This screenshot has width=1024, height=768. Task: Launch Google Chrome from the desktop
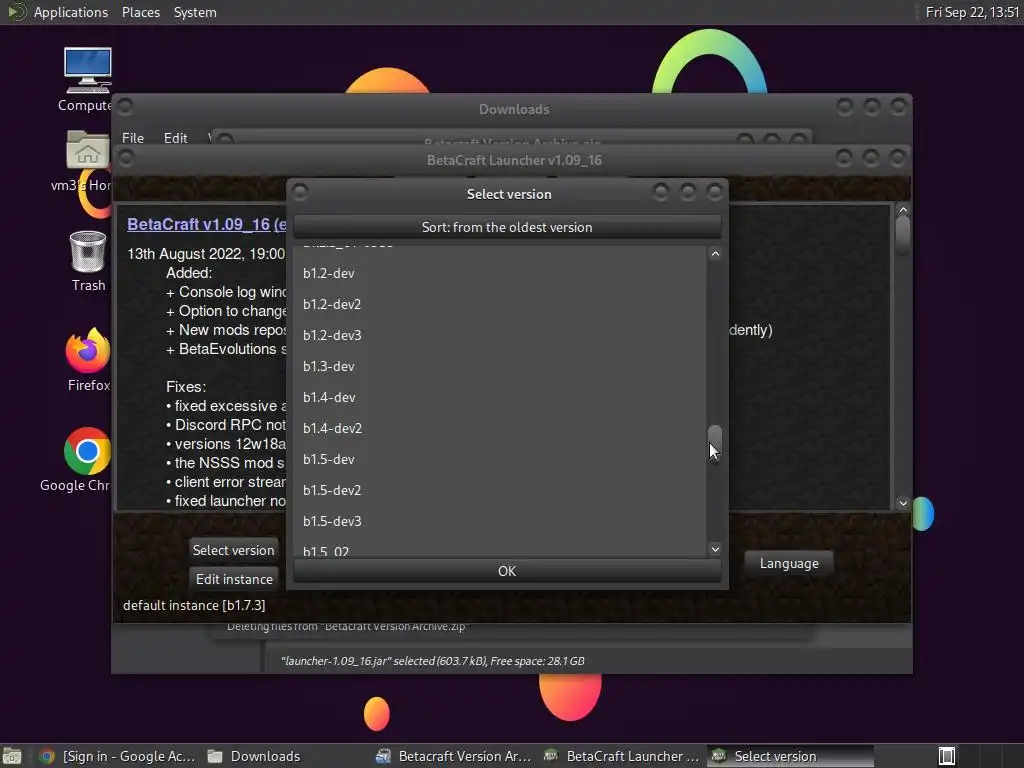(x=88, y=451)
